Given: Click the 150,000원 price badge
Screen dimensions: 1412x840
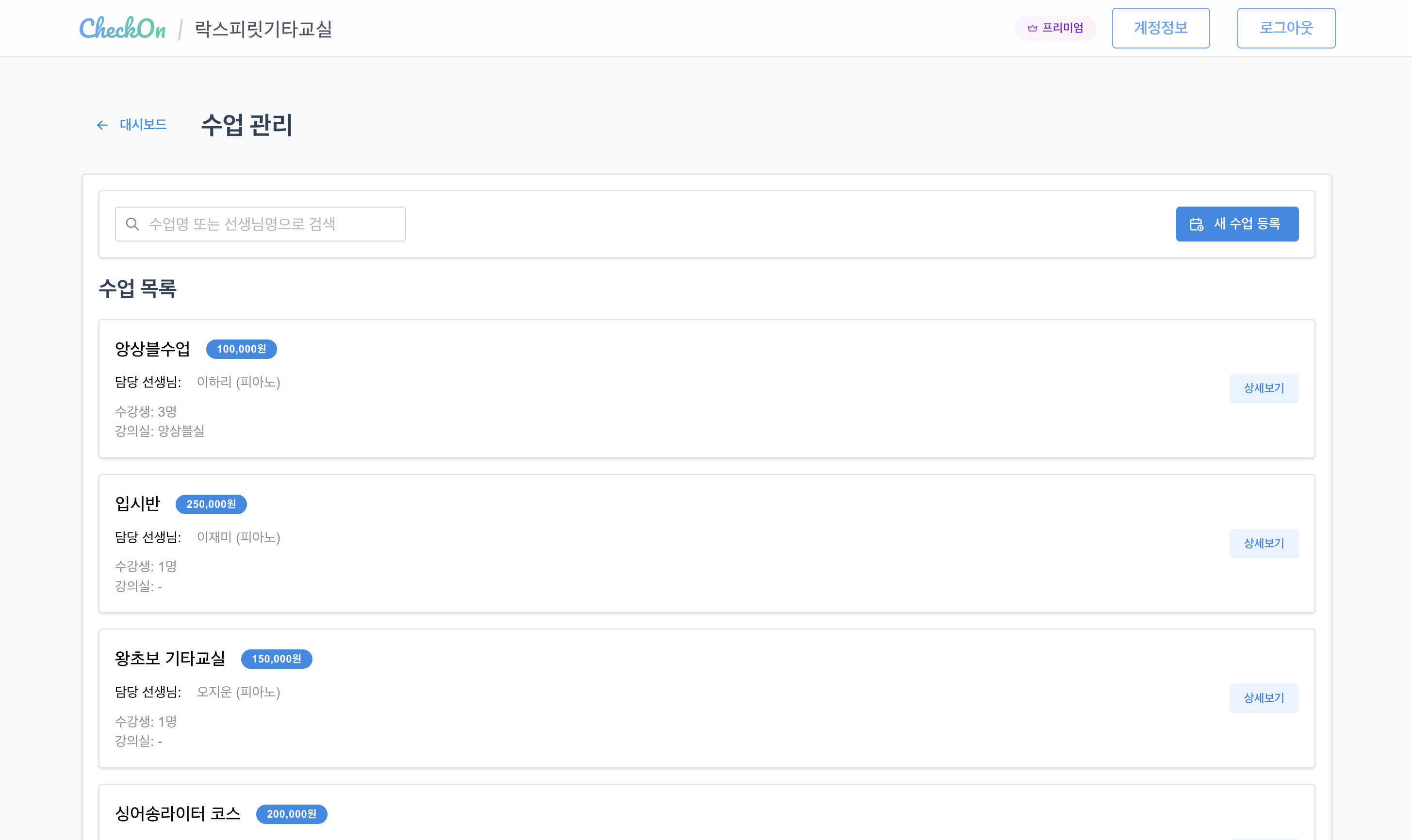Looking at the screenshot, I should pos(276,659).
